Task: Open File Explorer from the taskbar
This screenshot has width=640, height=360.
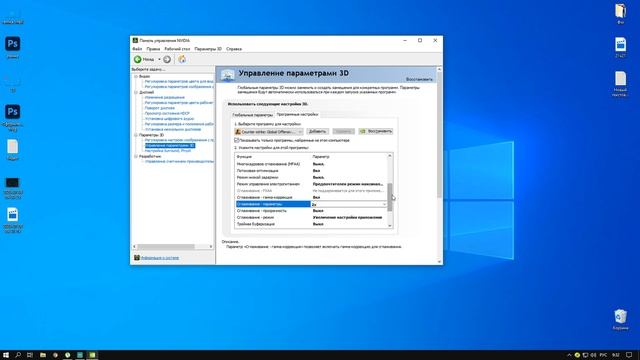Action: pyautogui.click(x=42, y=355)
